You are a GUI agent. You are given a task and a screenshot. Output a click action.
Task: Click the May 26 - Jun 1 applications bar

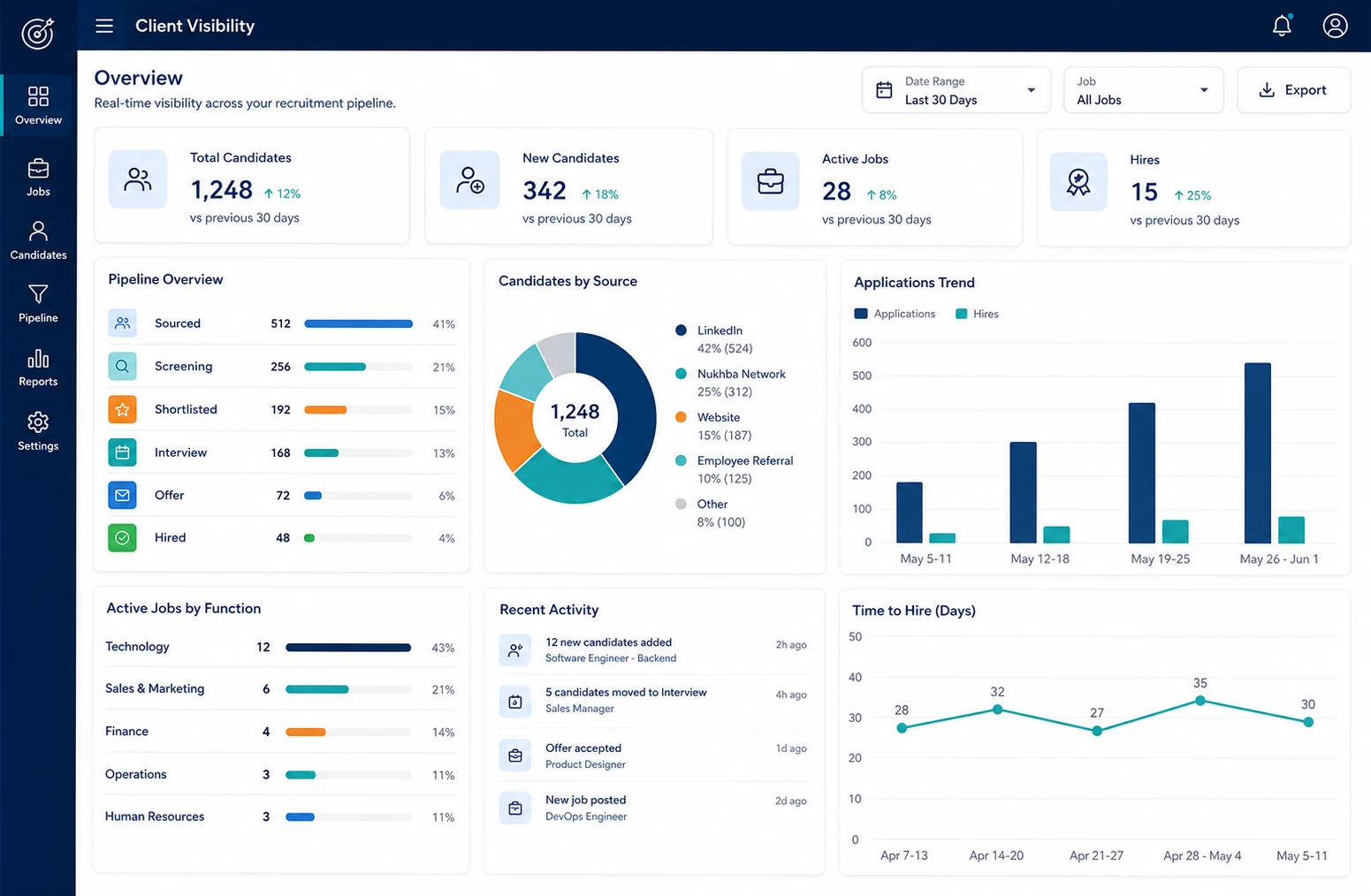click(1257, 452)
